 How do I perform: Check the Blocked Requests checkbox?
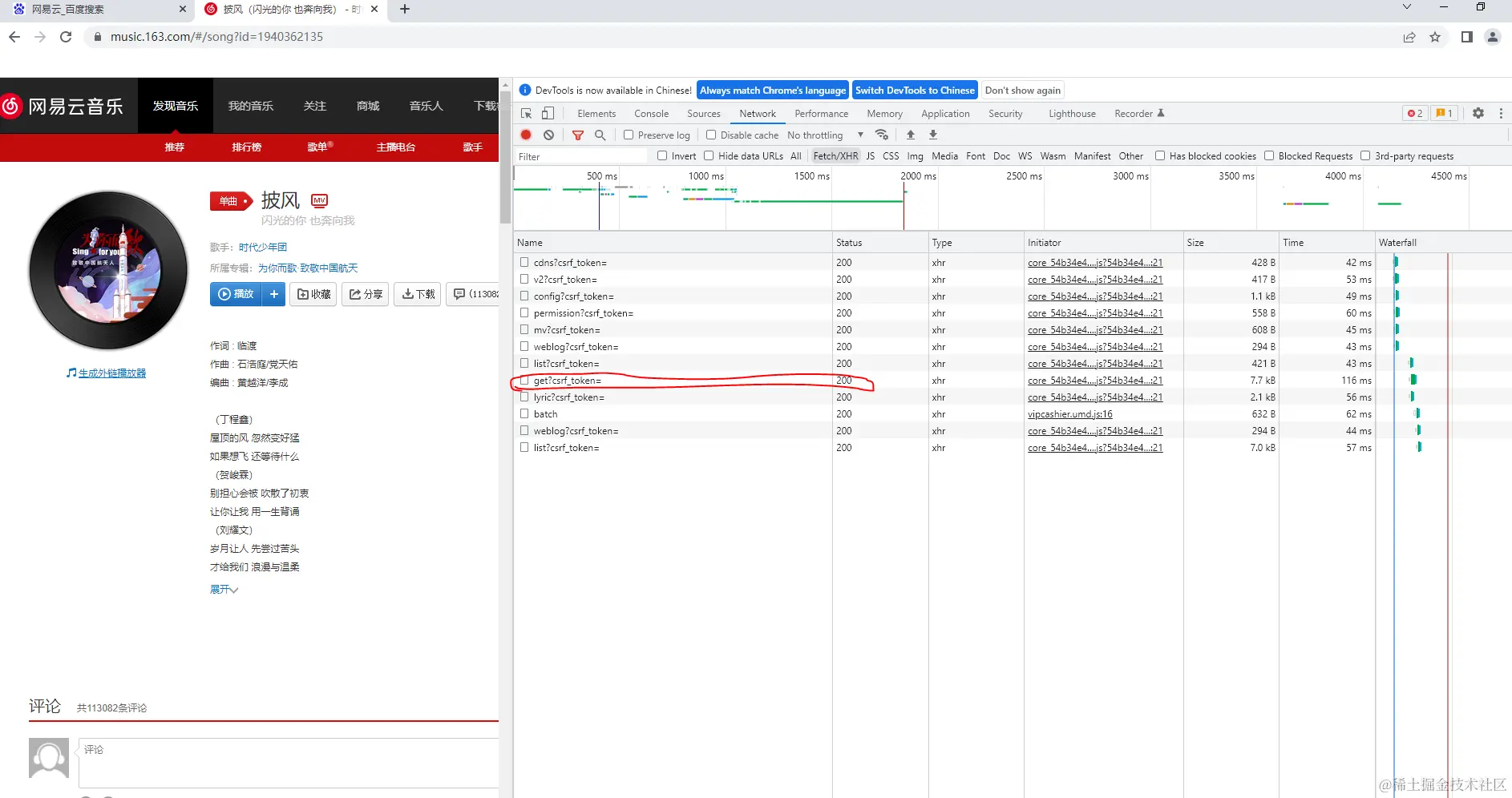pos(1269,155)
